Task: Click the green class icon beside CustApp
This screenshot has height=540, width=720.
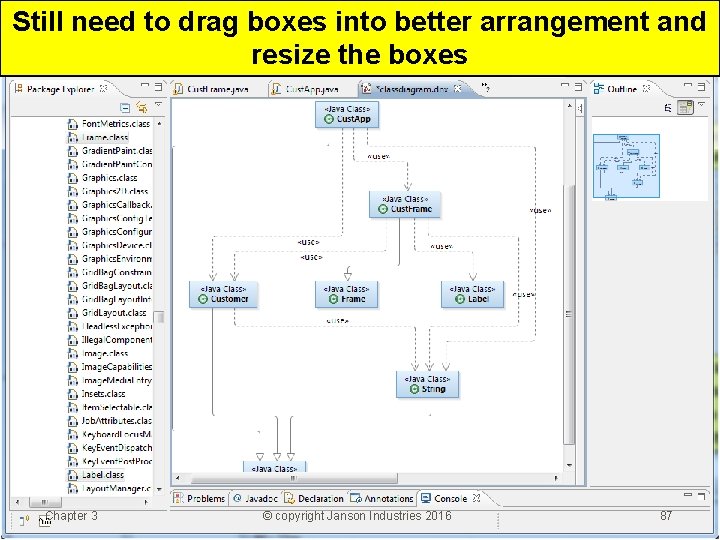Action: click(x=329, y=119)
